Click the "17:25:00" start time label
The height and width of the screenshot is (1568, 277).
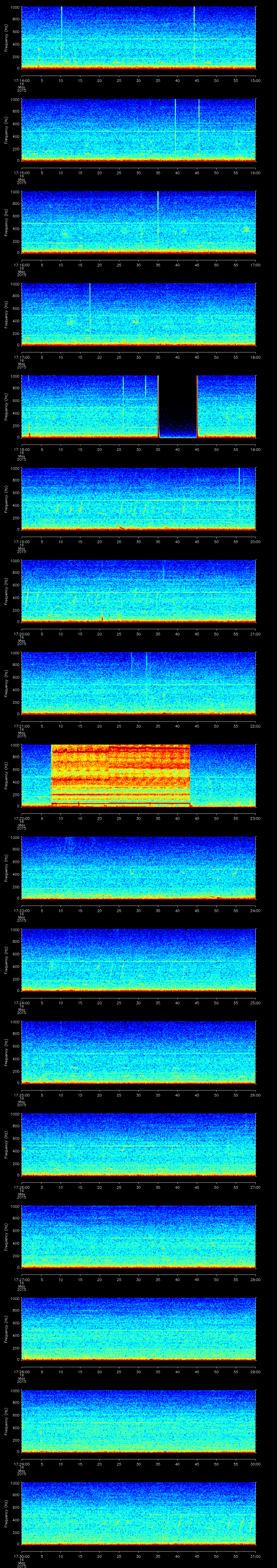point(21,1095)
